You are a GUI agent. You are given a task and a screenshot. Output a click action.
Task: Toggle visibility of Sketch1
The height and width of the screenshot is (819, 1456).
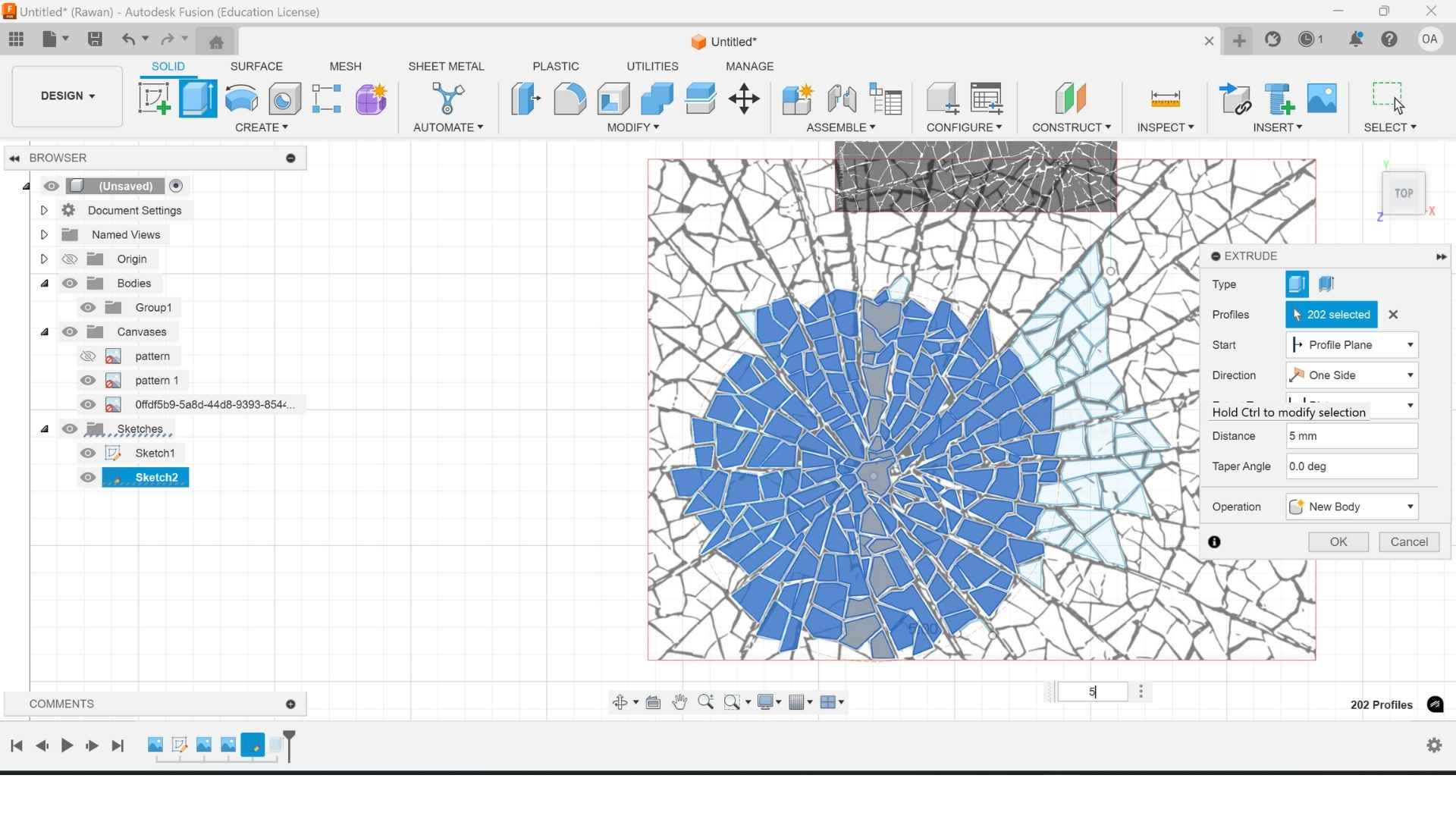coord(88,453)
